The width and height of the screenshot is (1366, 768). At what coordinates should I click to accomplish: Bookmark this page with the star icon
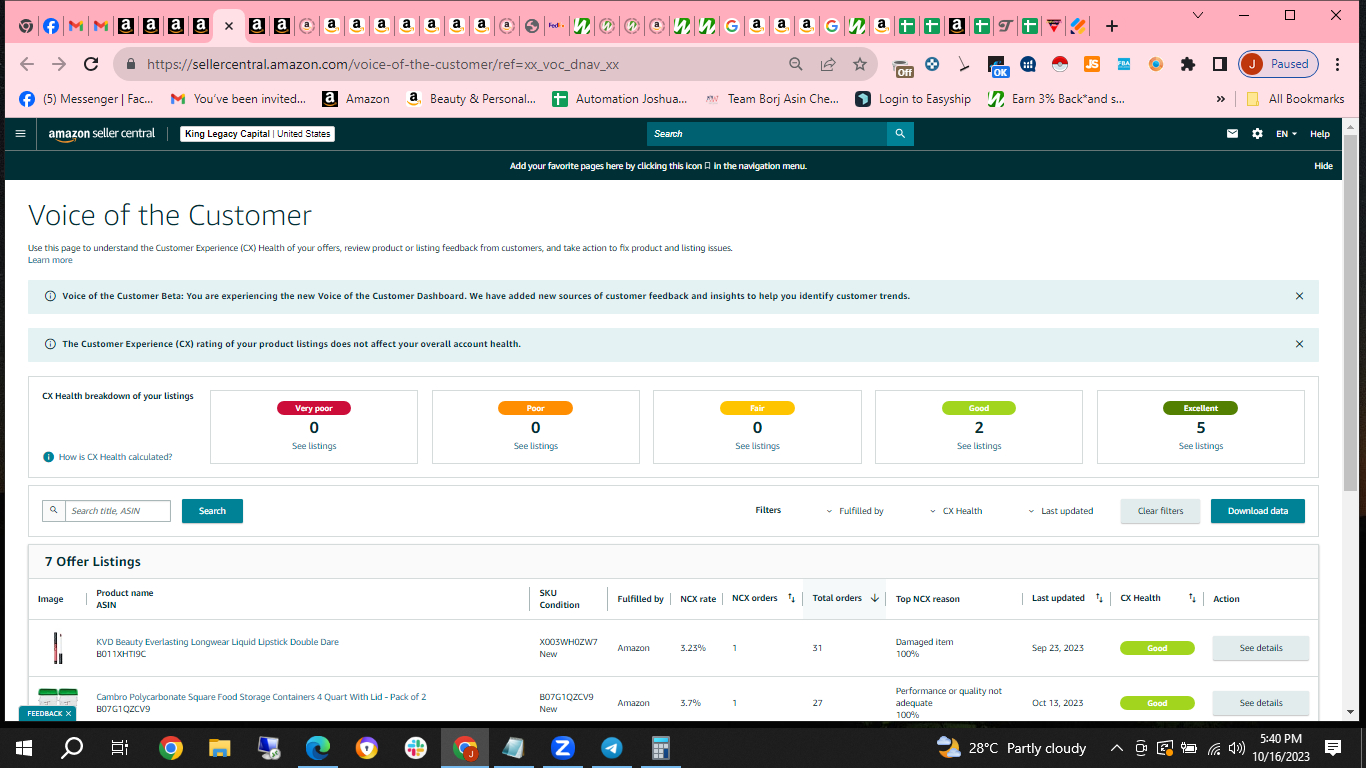coord(860,64)
